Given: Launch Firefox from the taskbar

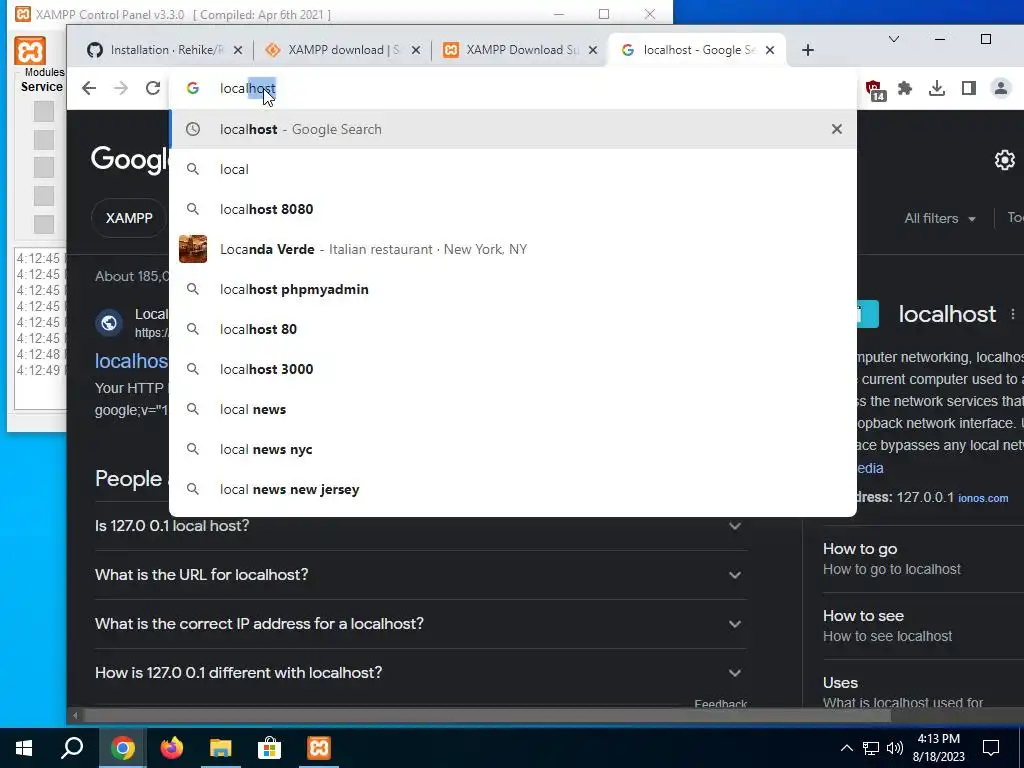Looking at the screenshot, I should pyautogui.click(x=172, y=748).
